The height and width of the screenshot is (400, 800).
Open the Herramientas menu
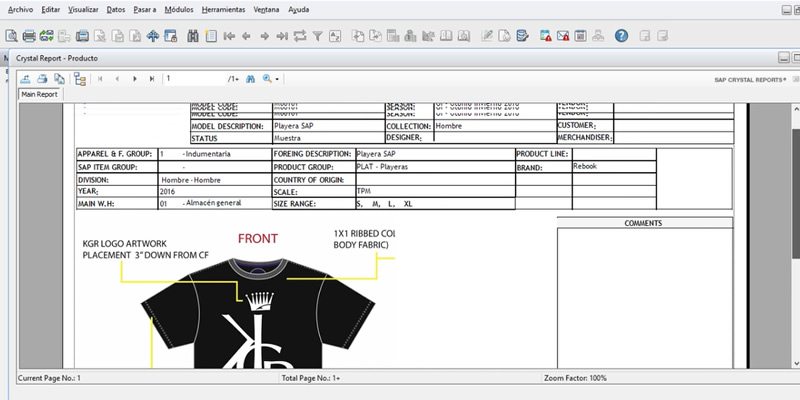point(224,9)
